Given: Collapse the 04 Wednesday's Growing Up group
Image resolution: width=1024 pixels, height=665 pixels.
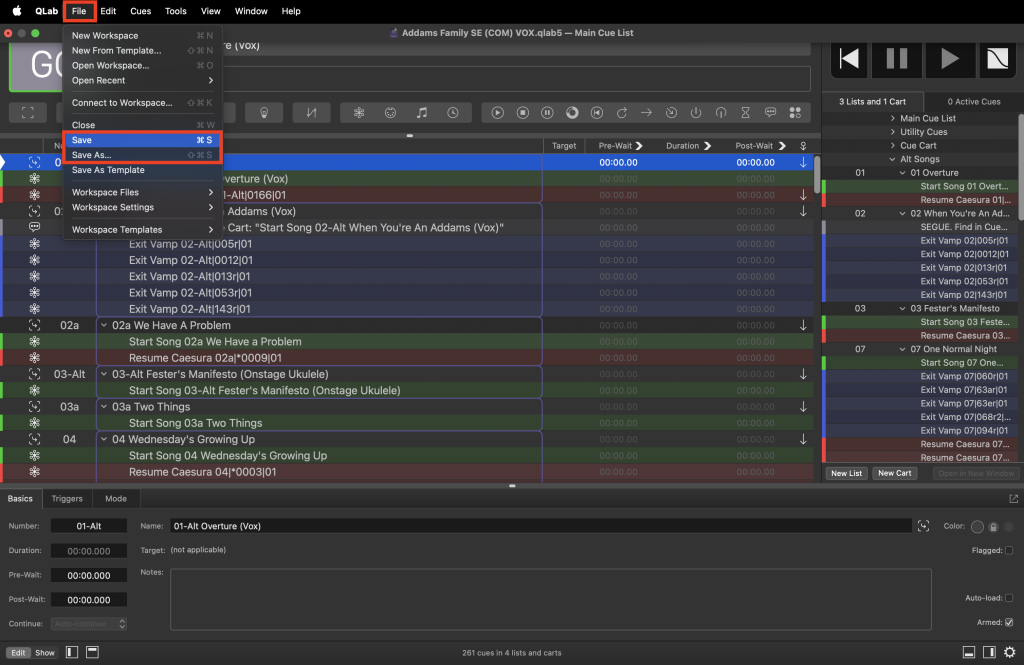Looking at the screenshot, I should point(104,439).
